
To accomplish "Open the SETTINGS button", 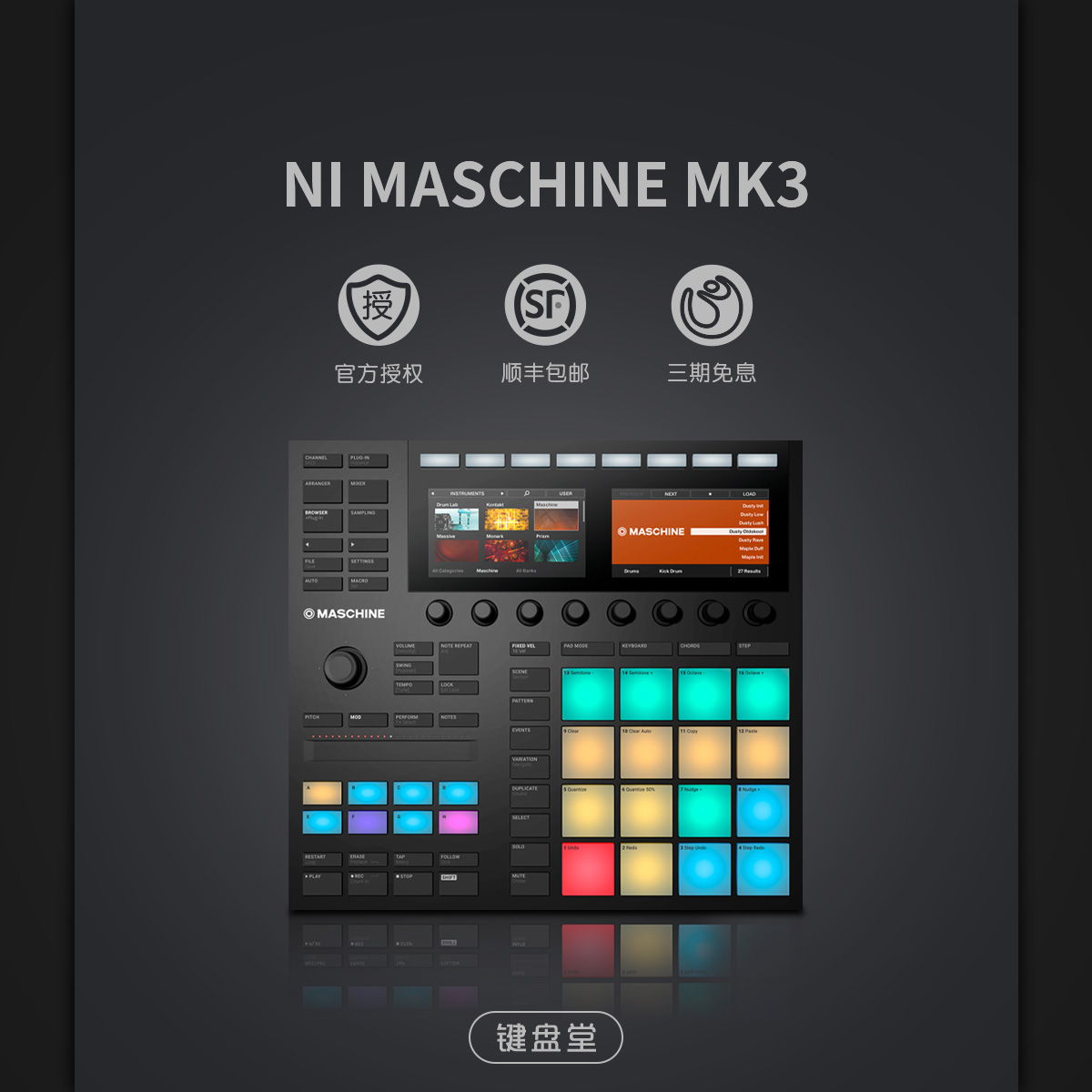I will [x=368, y=564].
